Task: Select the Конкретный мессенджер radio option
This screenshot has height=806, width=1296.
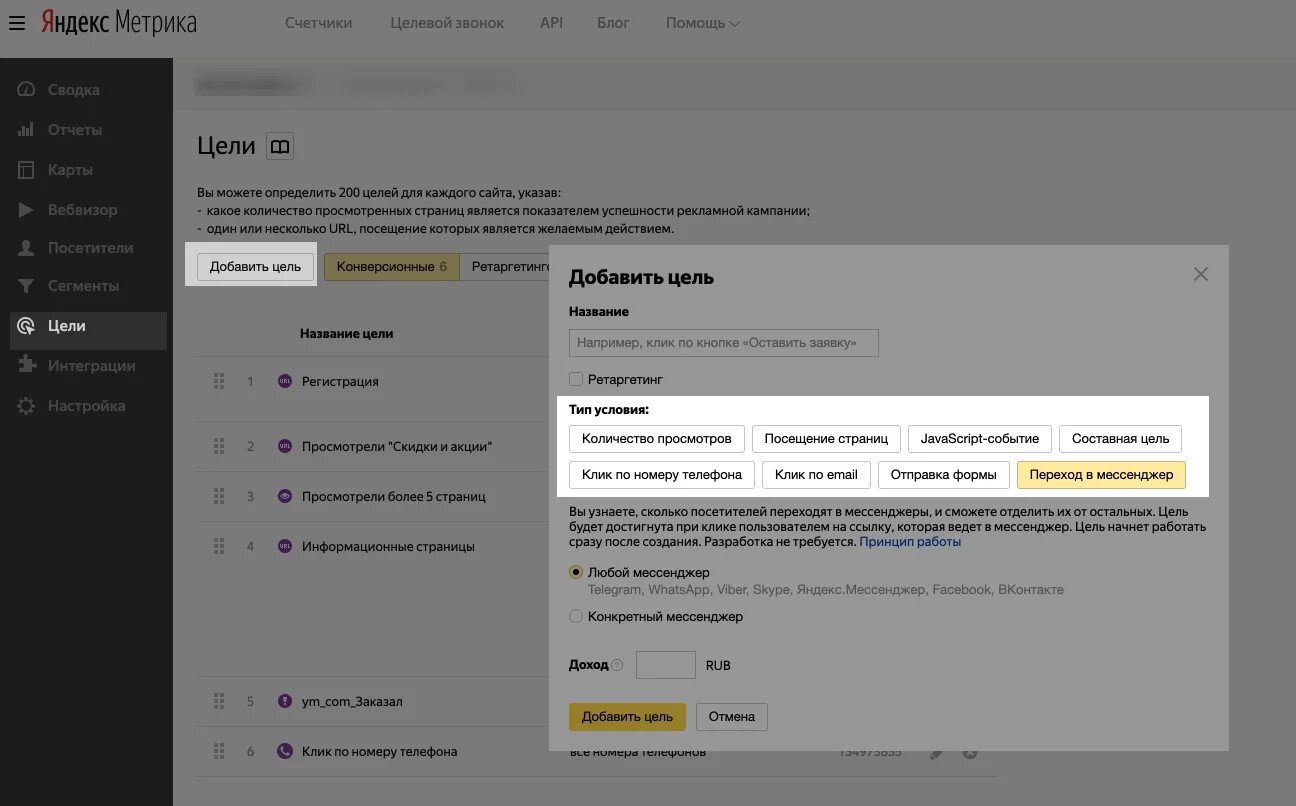Action: (x=576, y=617)
